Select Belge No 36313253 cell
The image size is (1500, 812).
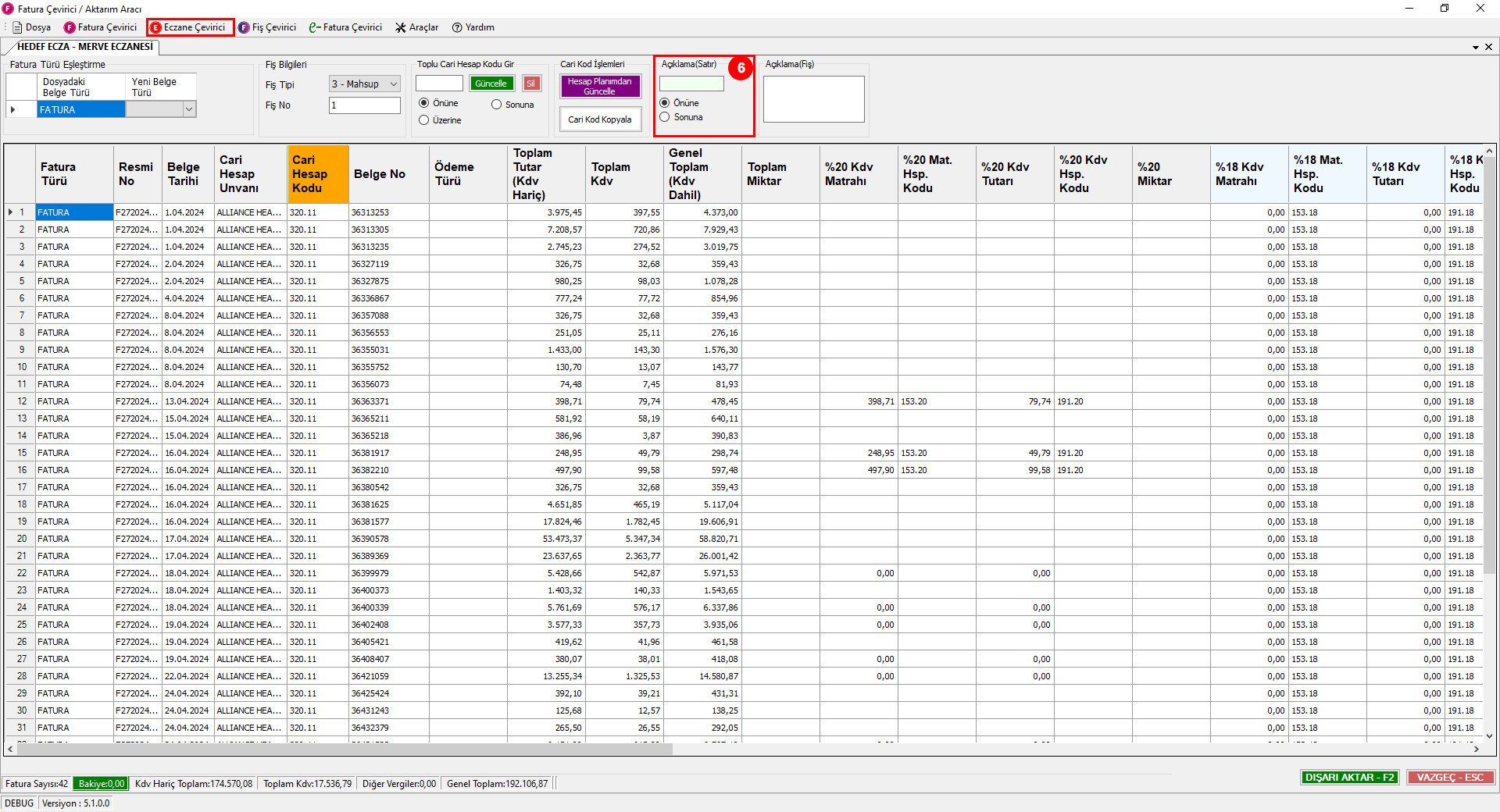(389, 212)
